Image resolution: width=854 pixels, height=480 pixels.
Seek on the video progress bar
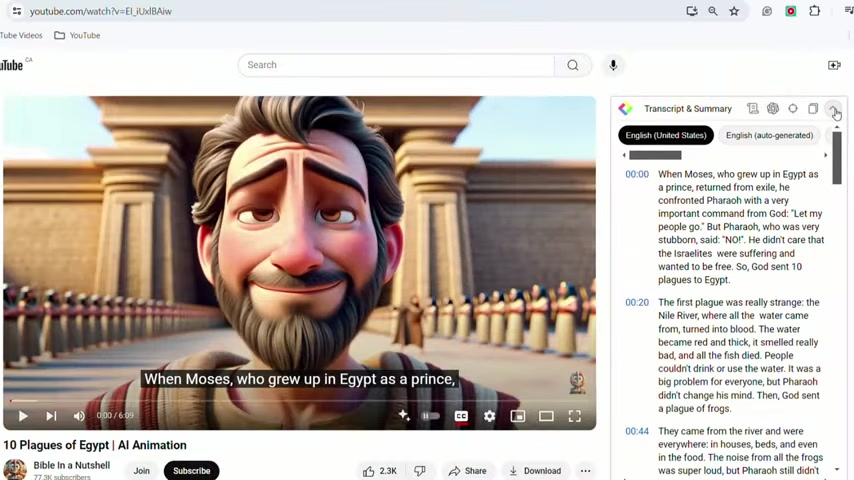click(300, 401)
